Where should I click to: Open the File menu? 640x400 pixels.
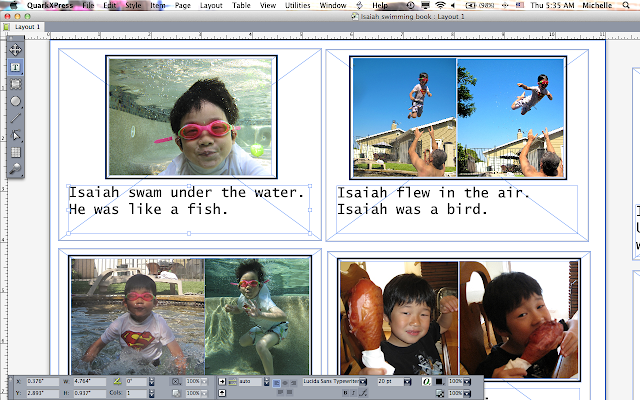click(88, 5)
